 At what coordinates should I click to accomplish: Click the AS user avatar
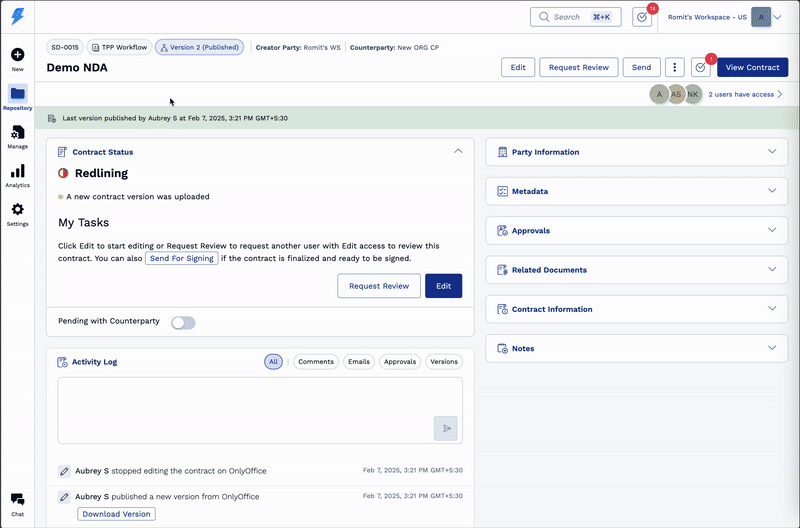676,94
